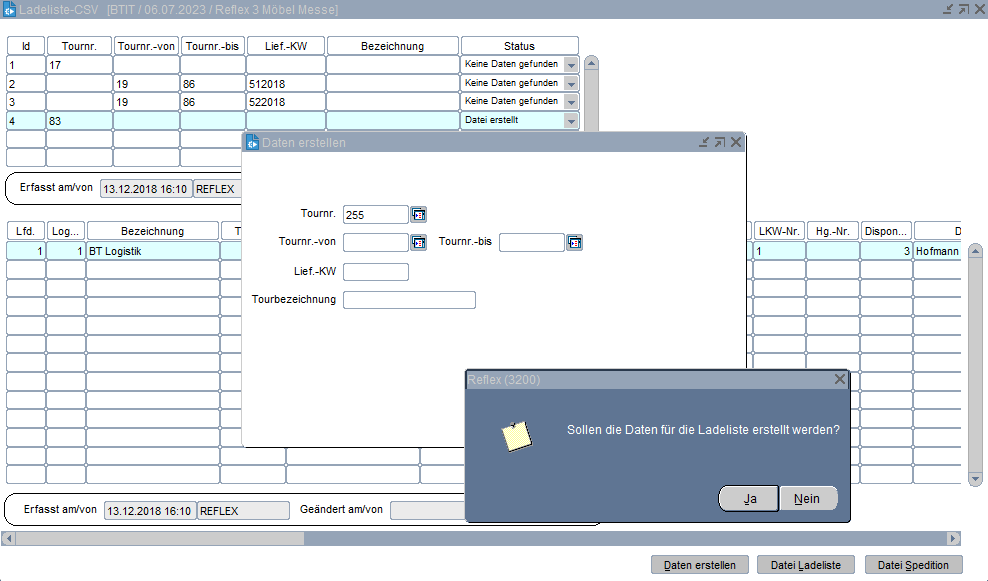988x581 pixels.
Task: Focus the Tourbezeichnung text field
Action: (409, 300)
